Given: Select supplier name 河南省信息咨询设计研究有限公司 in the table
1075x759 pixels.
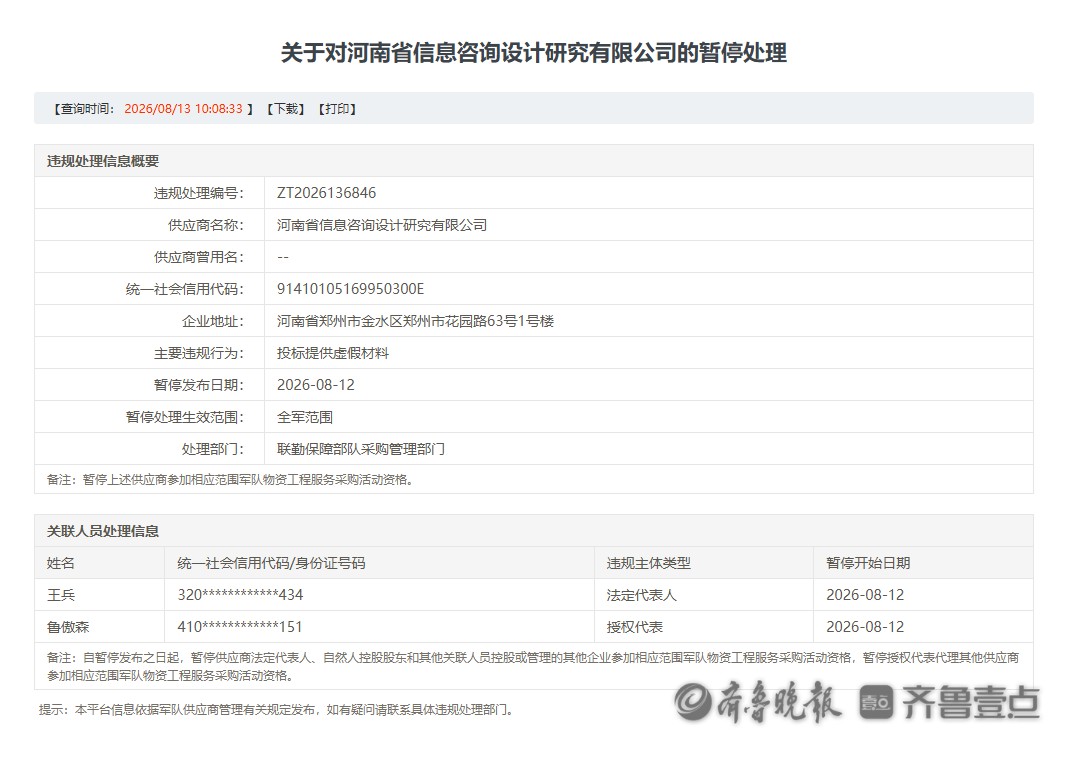Looking at the screenshot, I should click(382, 225).
